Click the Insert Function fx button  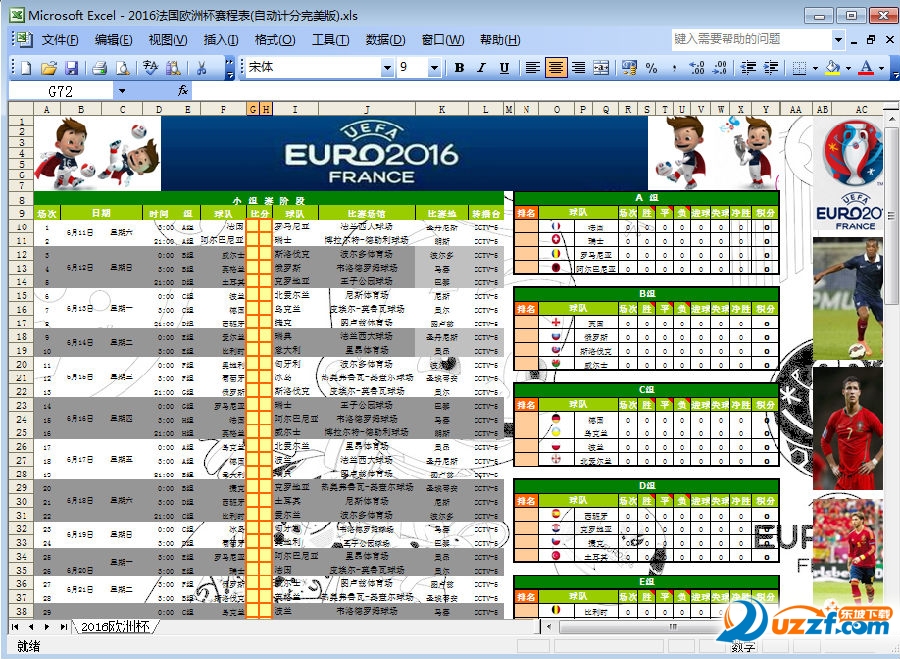[x=183, y=91]
